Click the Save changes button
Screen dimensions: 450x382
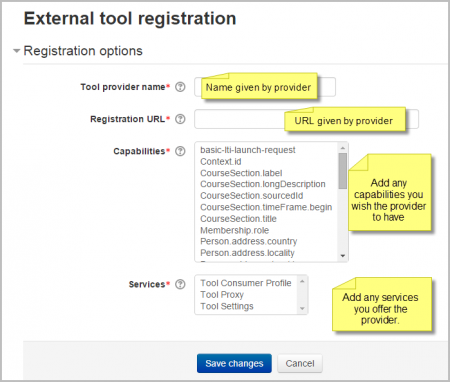[x=234, y=363]
